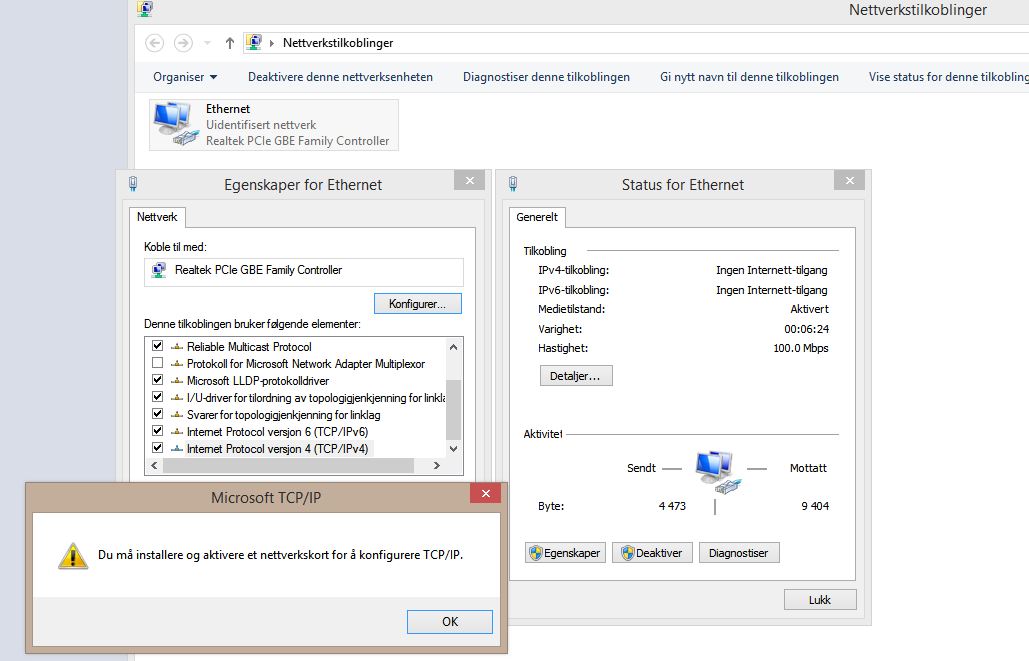Click the Egenskaper for Ethernet title bar icon
The height and width of the screenshot is (661, 1029).
[133, 184]
